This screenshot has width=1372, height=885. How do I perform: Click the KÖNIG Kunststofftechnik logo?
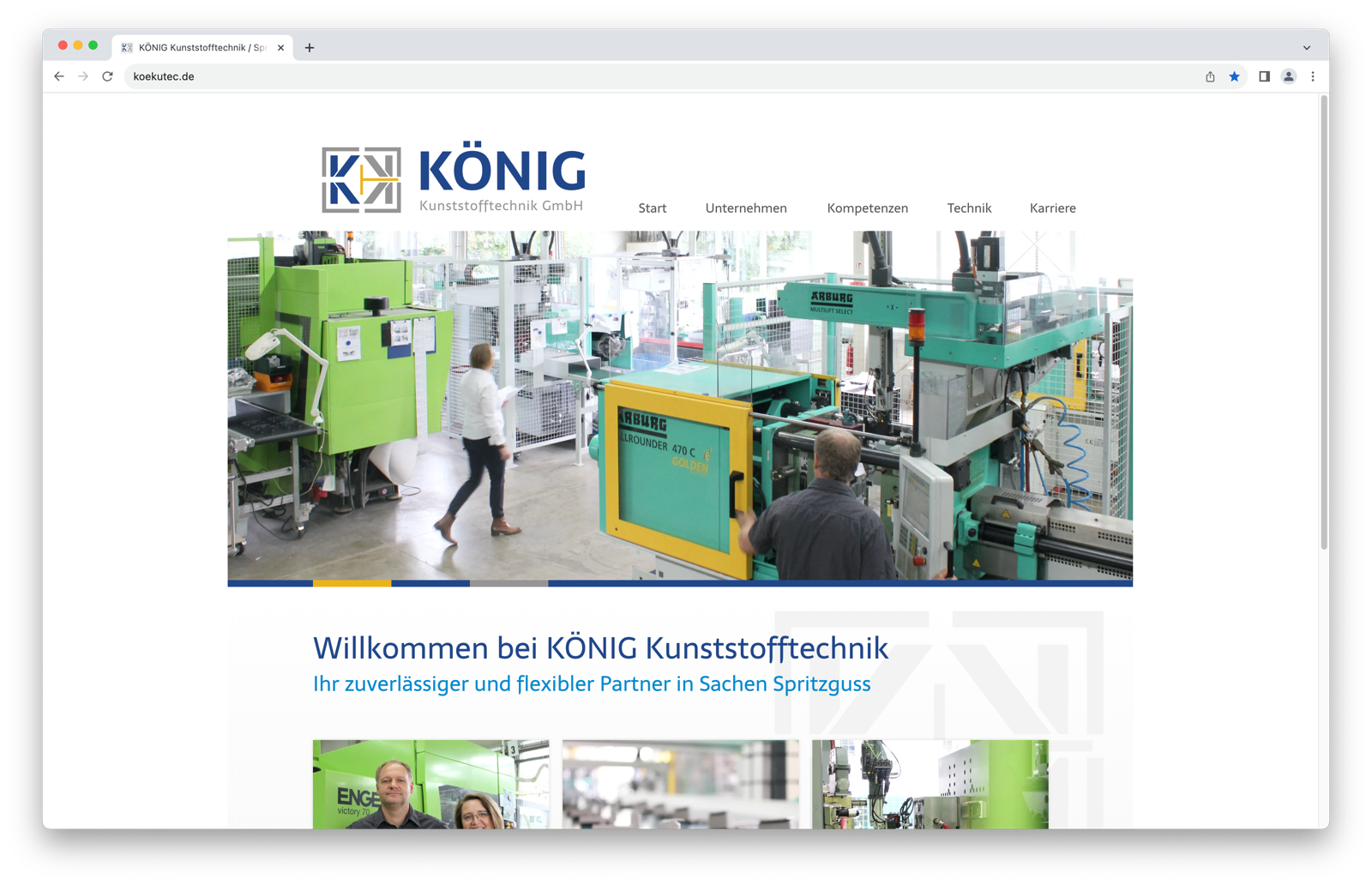click(448, 178)
